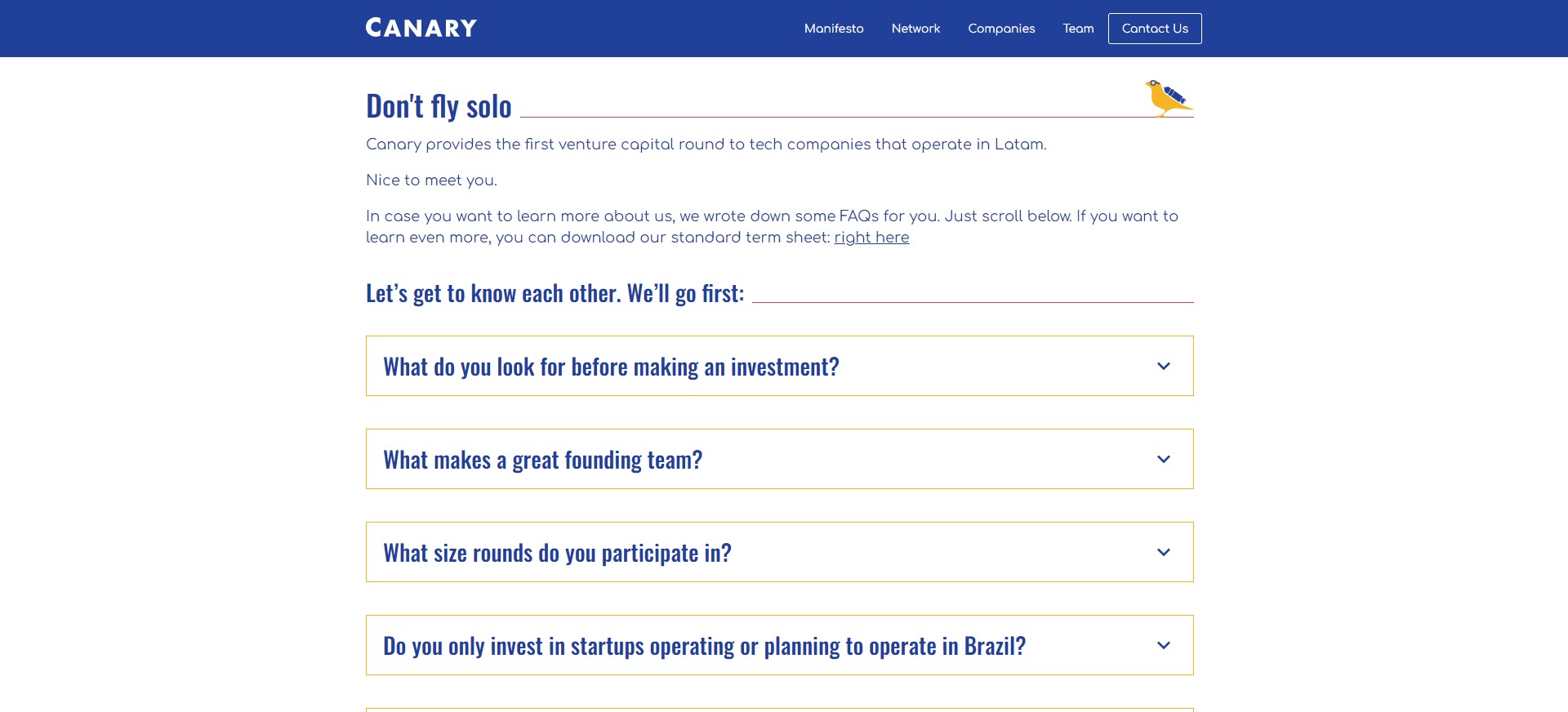Select "What makes a great founding team?" title
The image size is (1568, 712).
[542, 461]
